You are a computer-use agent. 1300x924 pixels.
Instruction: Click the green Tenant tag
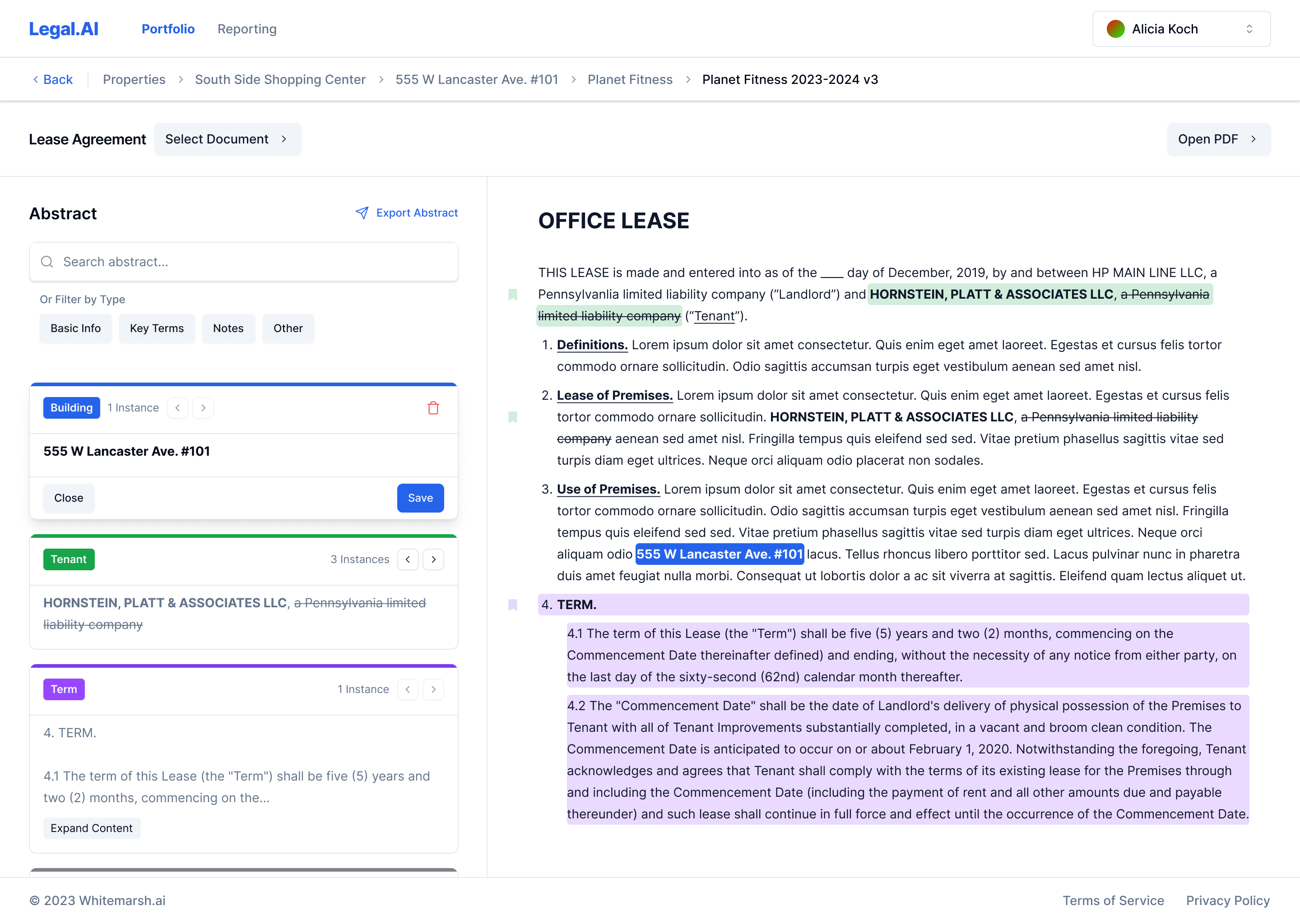[x=69, y=559]
